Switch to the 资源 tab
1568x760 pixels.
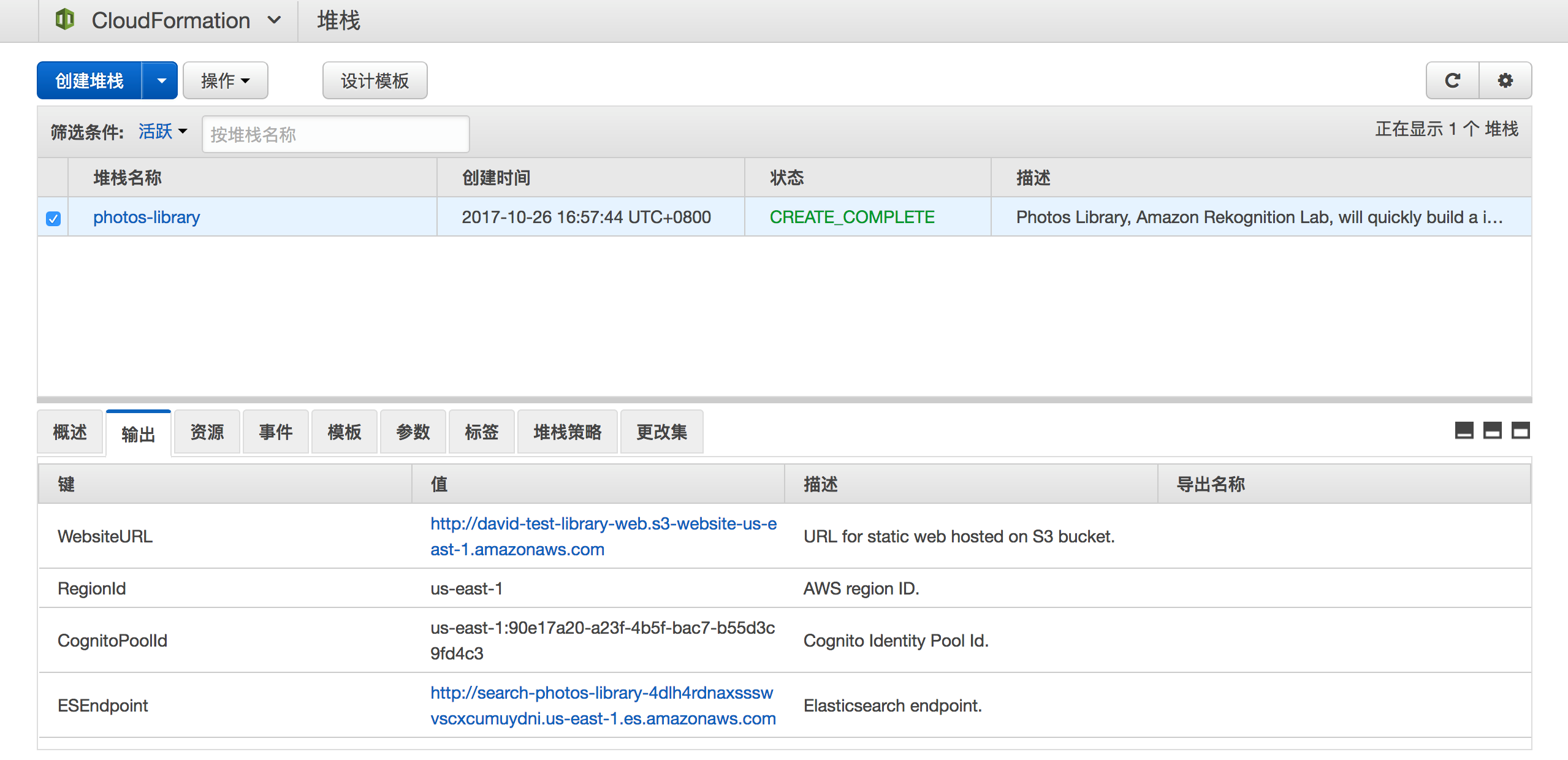click(207, 432)
